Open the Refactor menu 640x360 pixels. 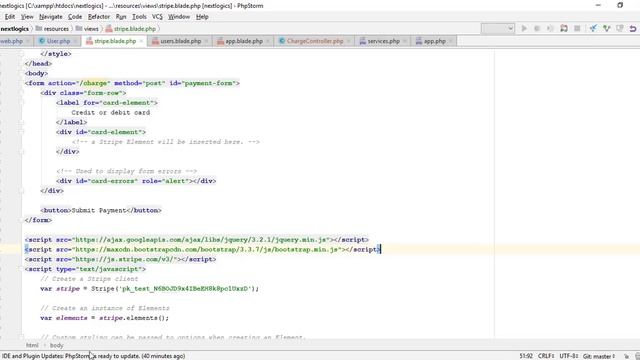tap(99, 17)
